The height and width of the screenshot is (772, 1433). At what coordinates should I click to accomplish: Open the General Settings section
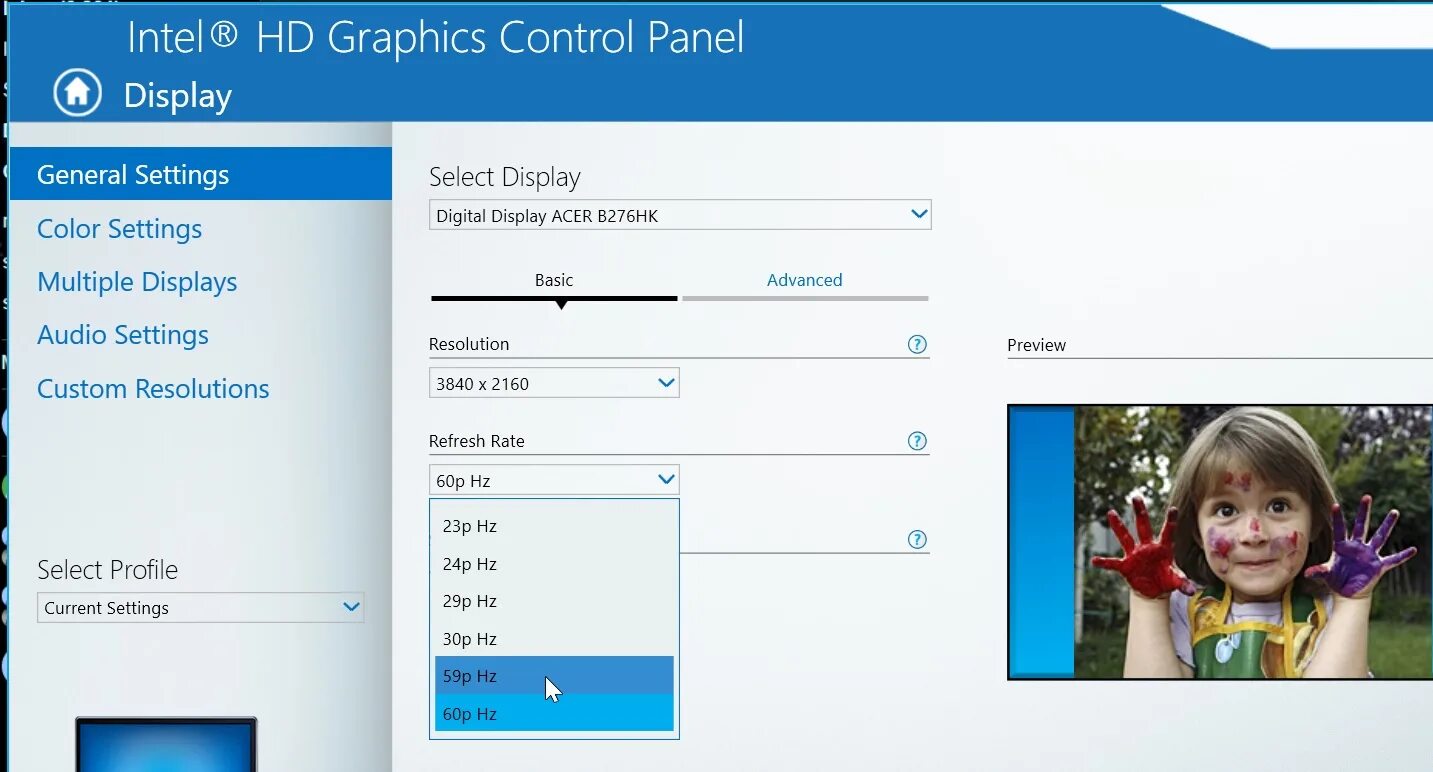tap(200, 174)
